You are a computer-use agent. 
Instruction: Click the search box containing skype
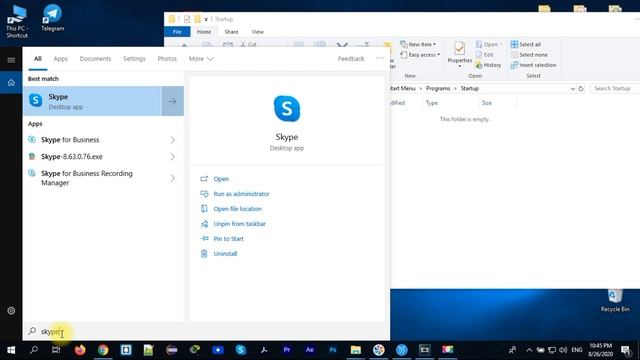[206, 331]
